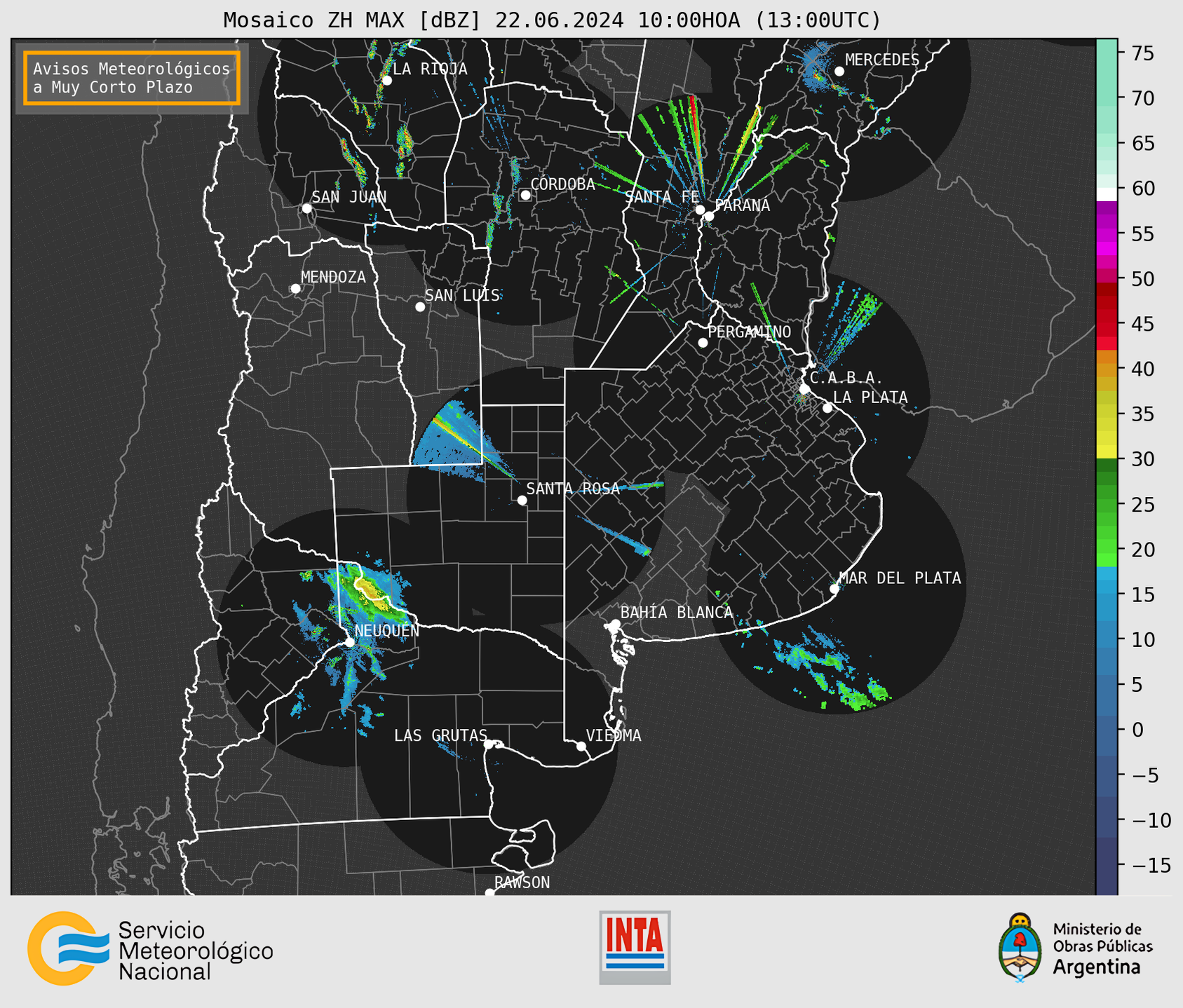Click the MAR DEL PLATA label text
This screenshot has height=1008, width=1183.
tap(900, 578)
